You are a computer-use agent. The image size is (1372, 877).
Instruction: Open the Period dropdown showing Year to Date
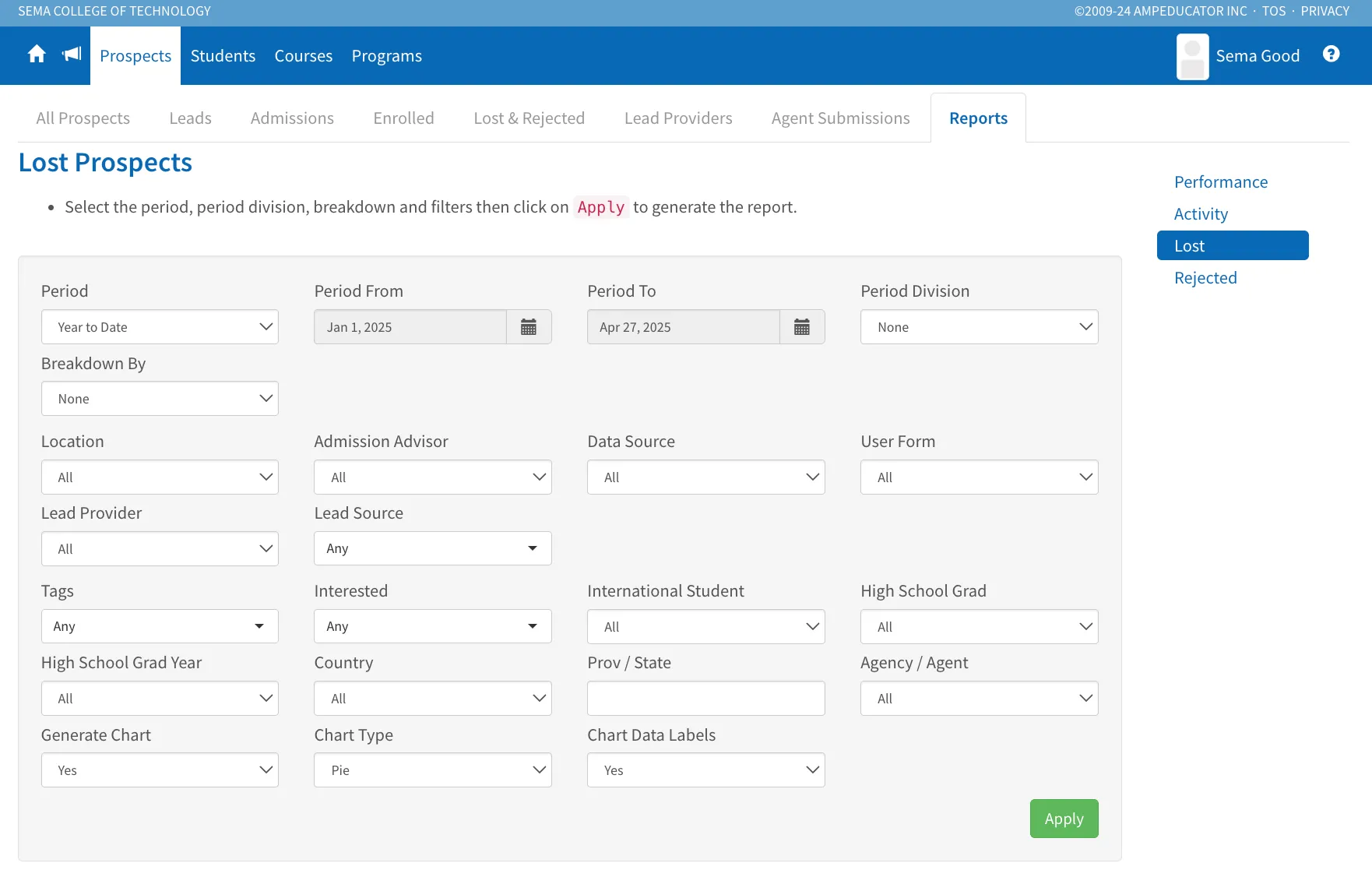[x=160, y=327]
